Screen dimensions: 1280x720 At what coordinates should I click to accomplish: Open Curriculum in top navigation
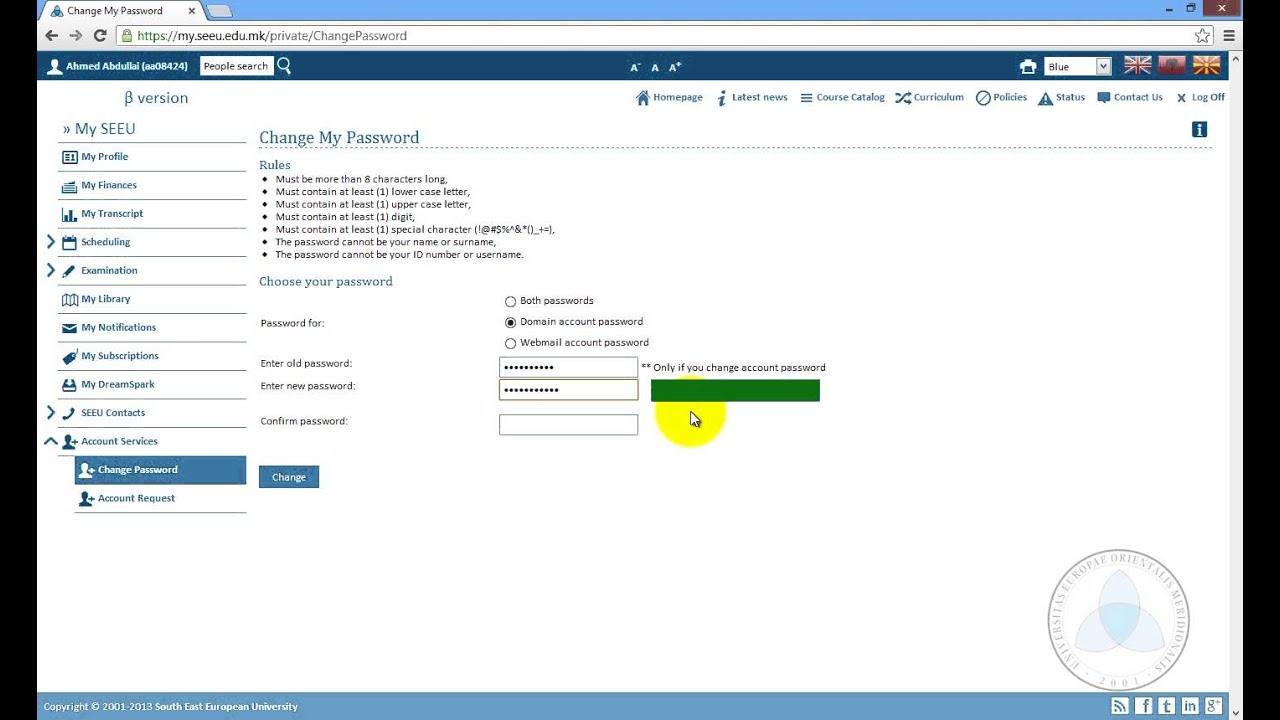[929, 97]
